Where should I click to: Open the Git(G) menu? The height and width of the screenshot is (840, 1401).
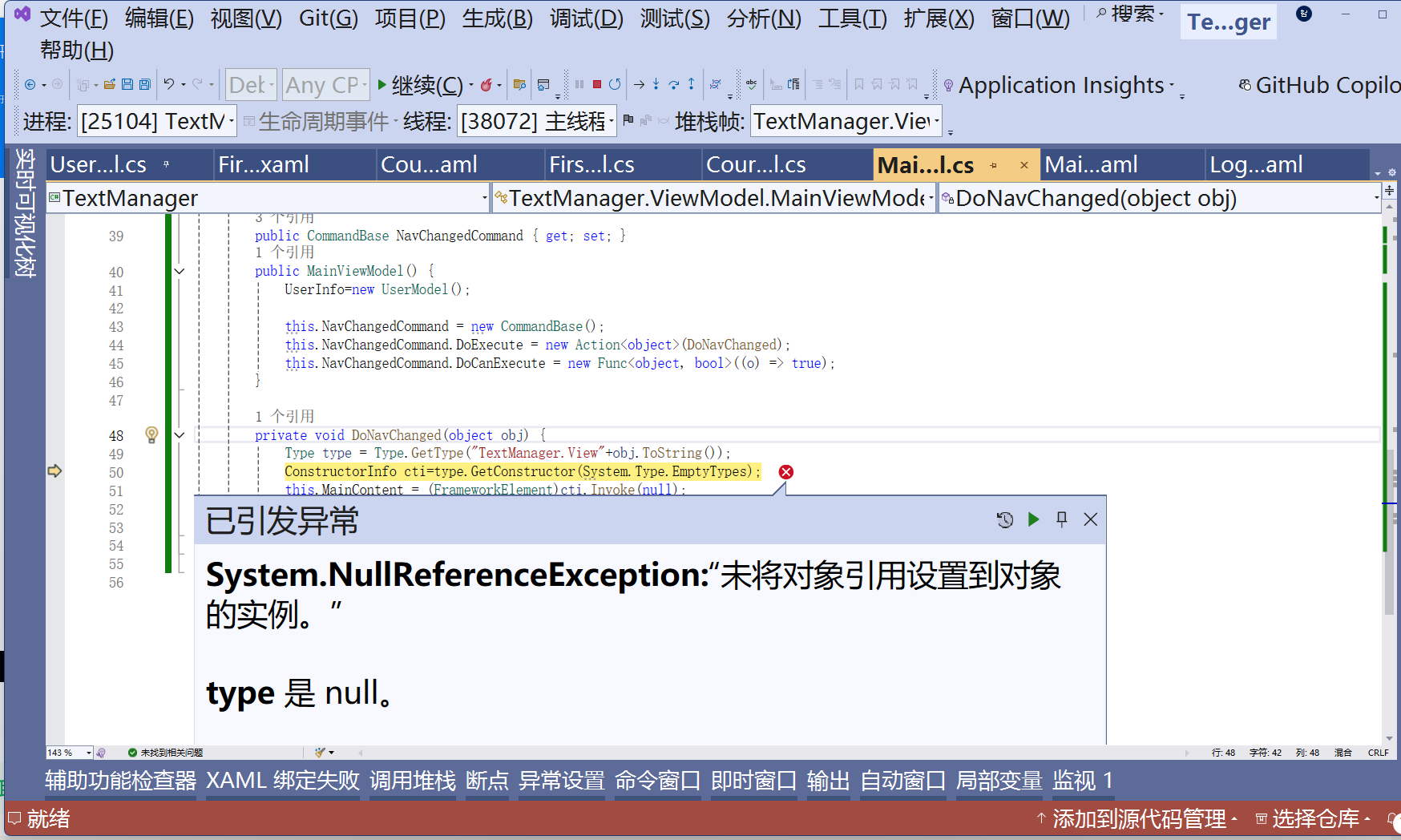click(329, 18)
